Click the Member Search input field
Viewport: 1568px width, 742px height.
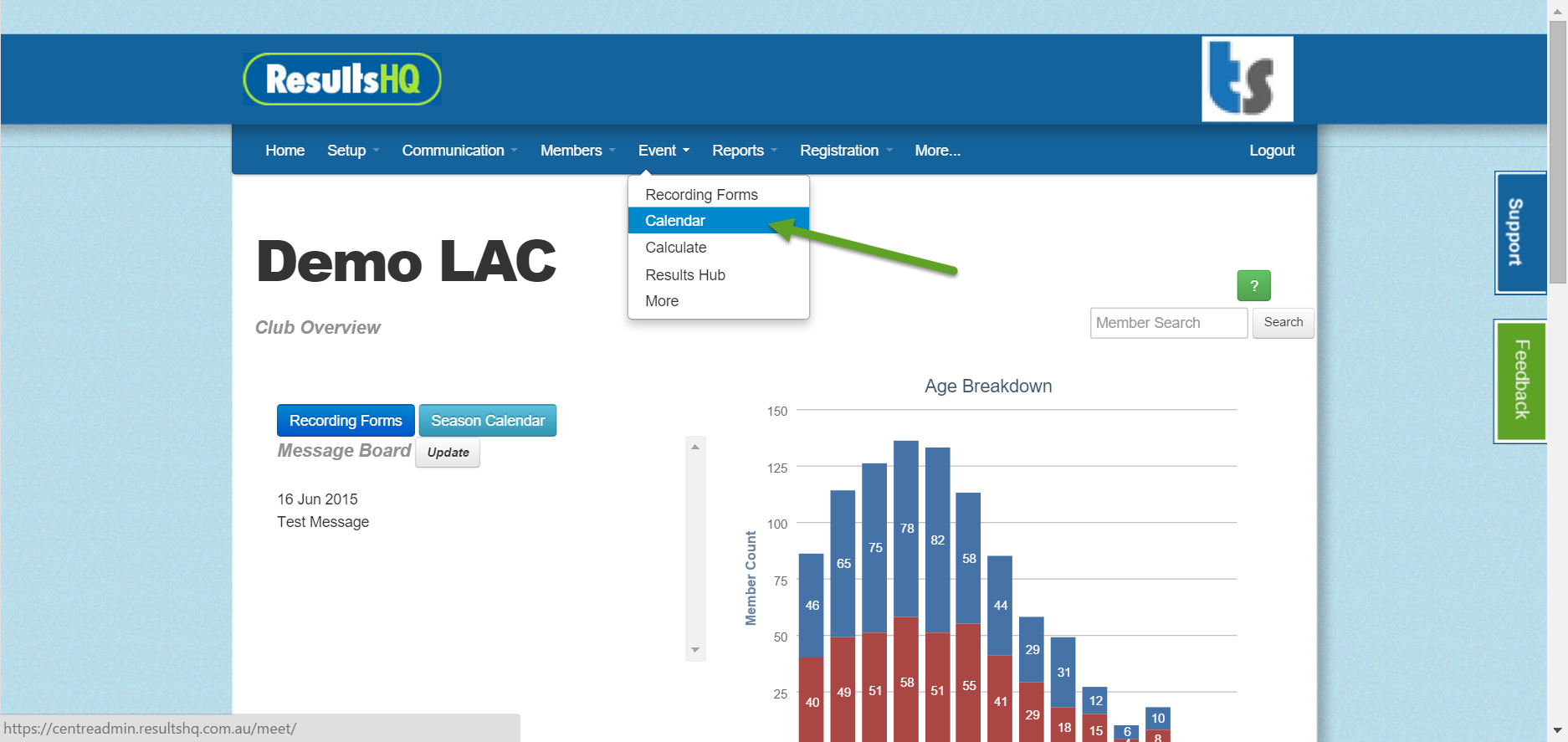click(1169, 323)
